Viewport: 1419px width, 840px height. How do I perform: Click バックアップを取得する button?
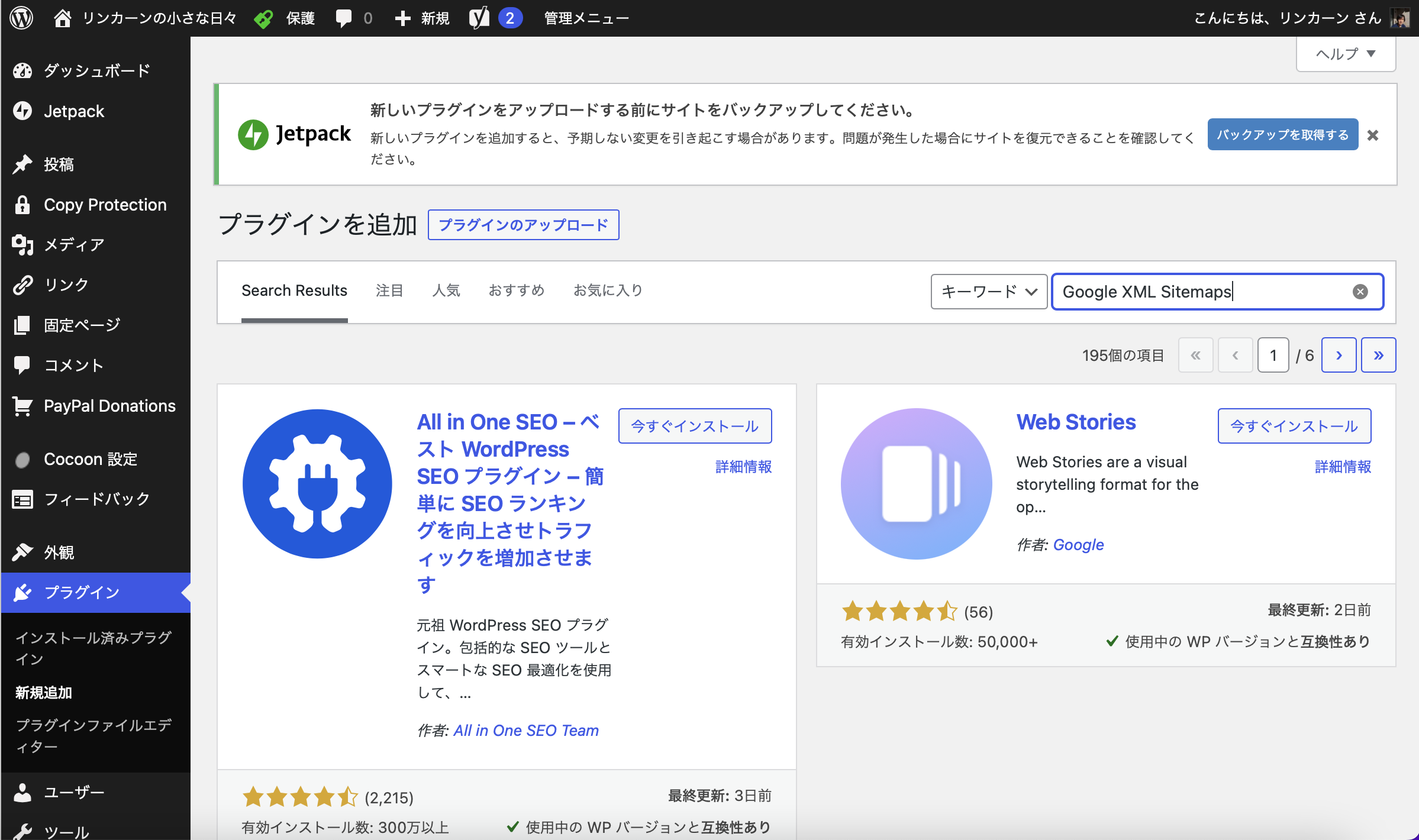pos(1282,135)
